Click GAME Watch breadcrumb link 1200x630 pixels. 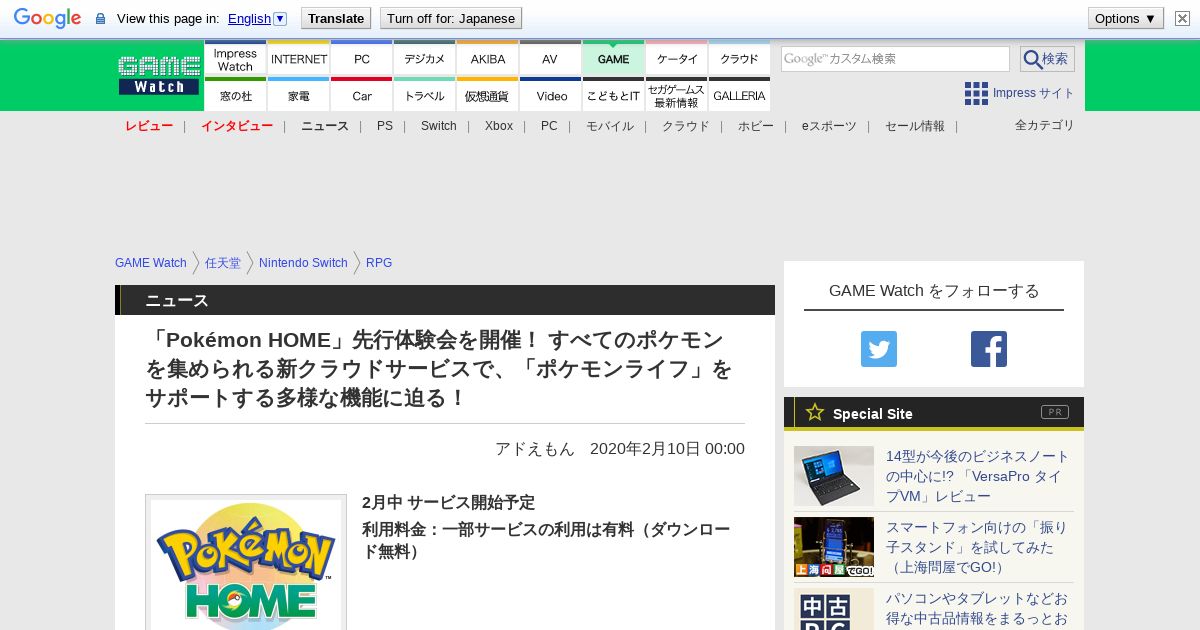tap(151, 263)
